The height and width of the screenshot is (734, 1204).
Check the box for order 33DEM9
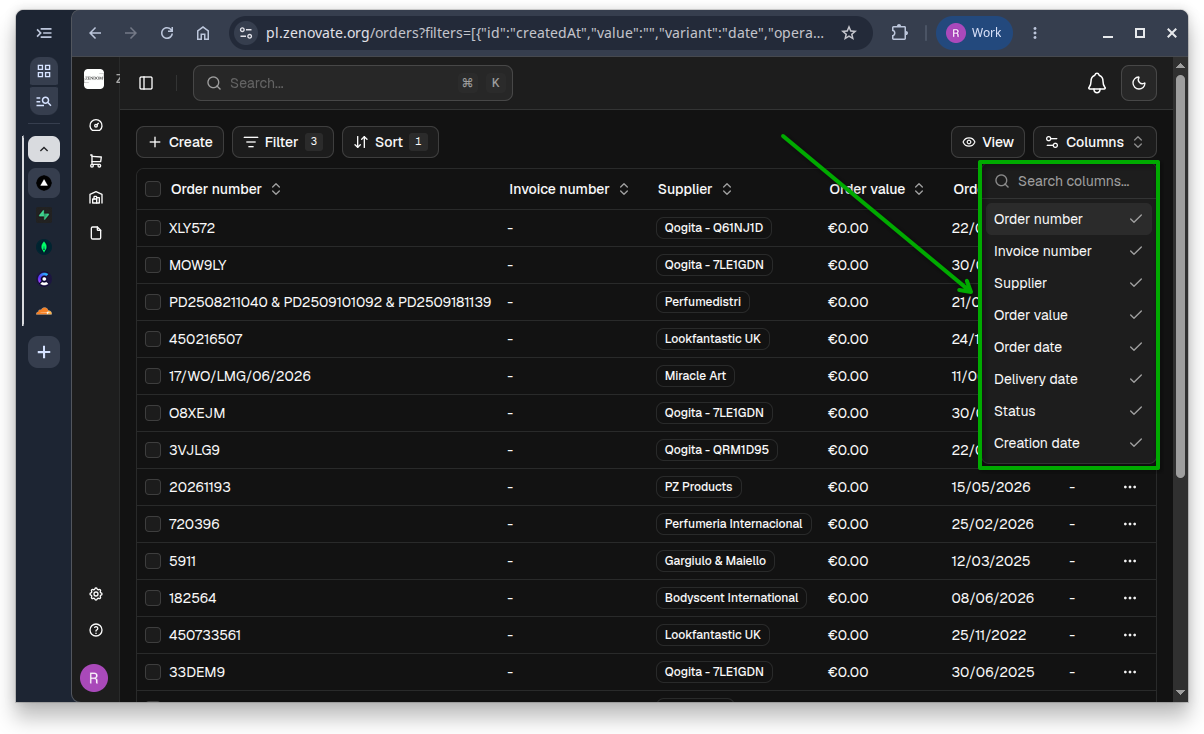point(153,672)
